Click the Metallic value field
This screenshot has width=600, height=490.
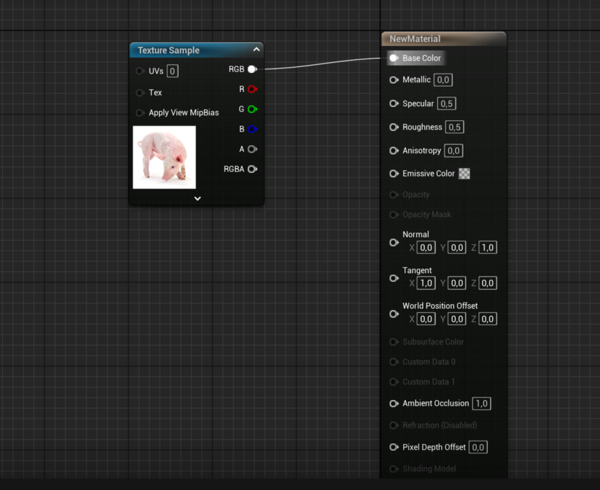point(443,80)
